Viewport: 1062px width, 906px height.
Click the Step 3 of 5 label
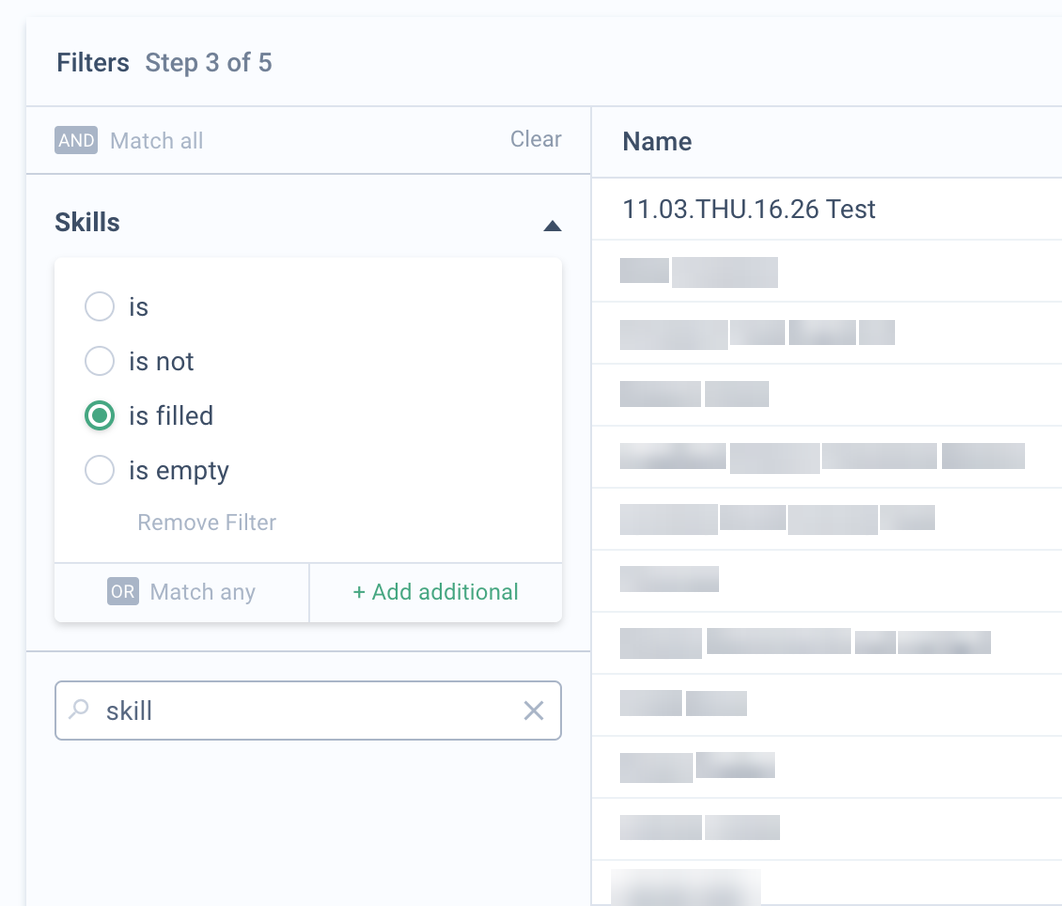click(x=209, y=62)
